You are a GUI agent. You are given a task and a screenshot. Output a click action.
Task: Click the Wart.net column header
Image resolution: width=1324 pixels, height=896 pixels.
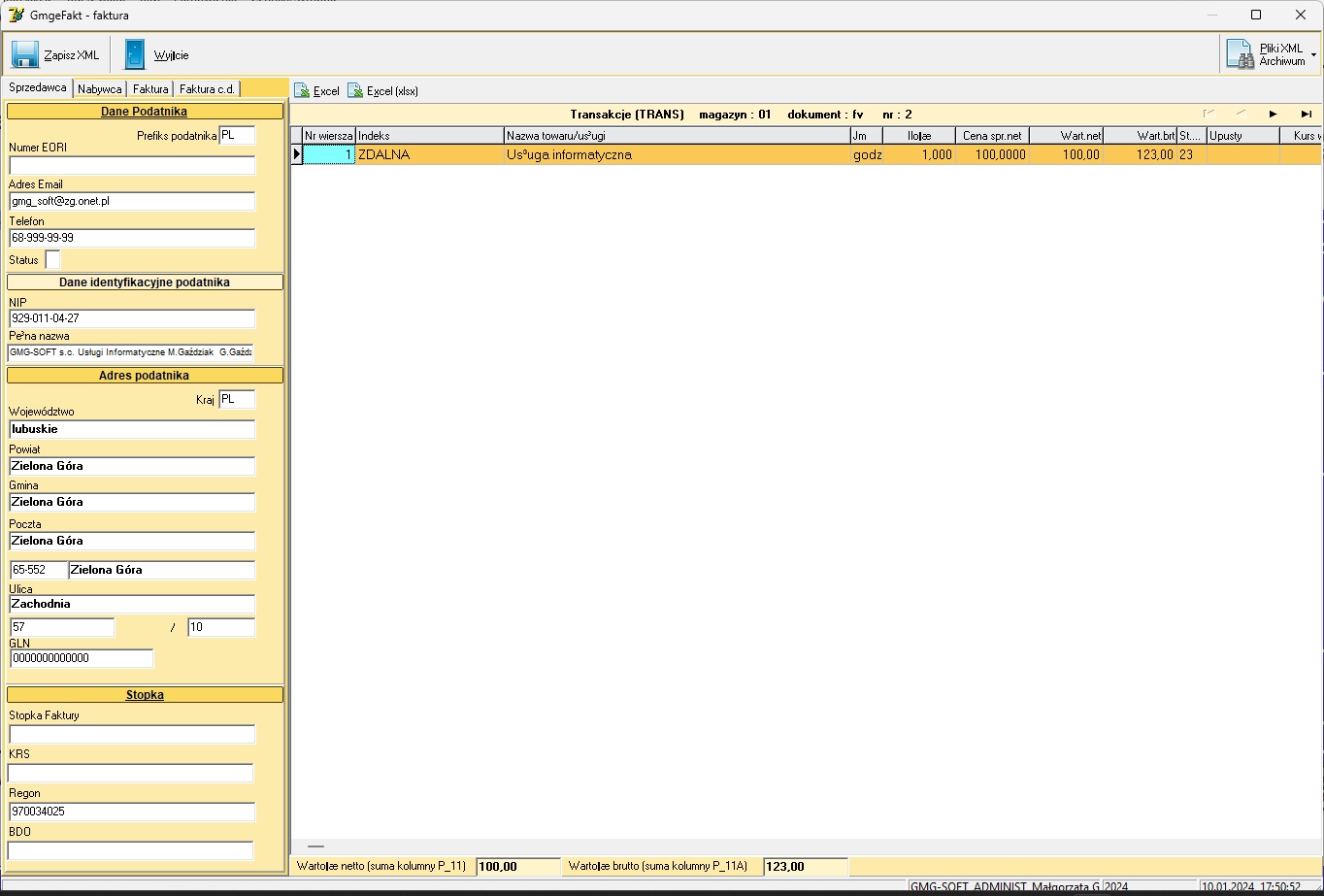point(1067,136)
